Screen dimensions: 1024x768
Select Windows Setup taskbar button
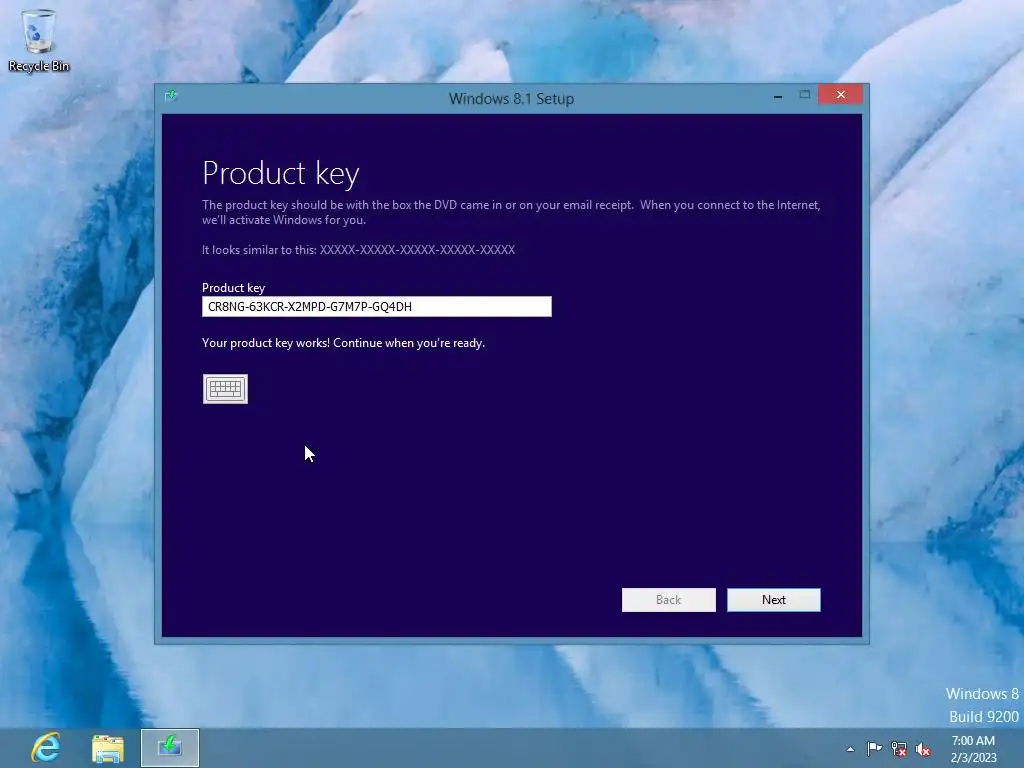tap(170, 748)
